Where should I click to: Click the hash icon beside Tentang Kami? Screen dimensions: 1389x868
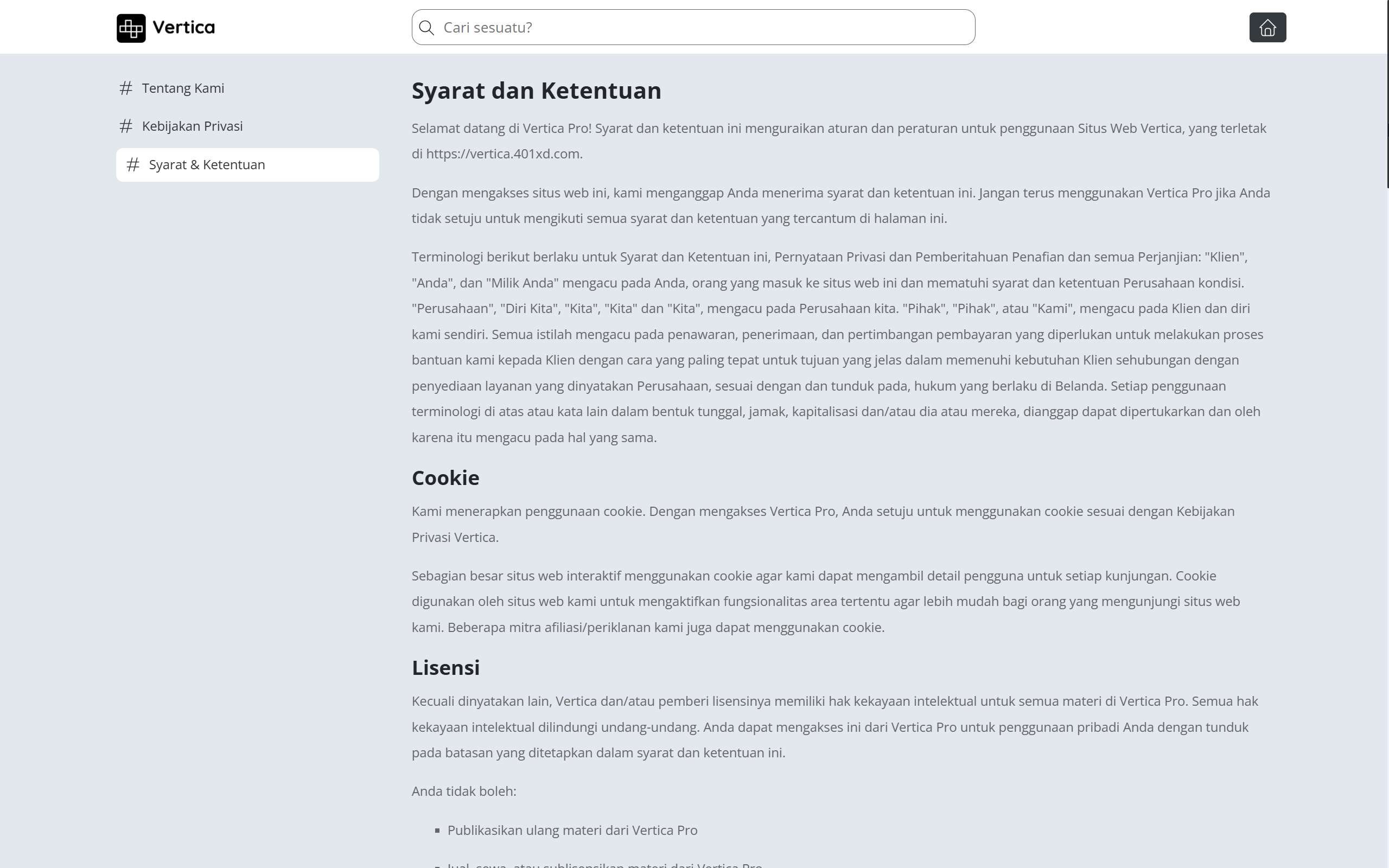click(x=126, y=88)
